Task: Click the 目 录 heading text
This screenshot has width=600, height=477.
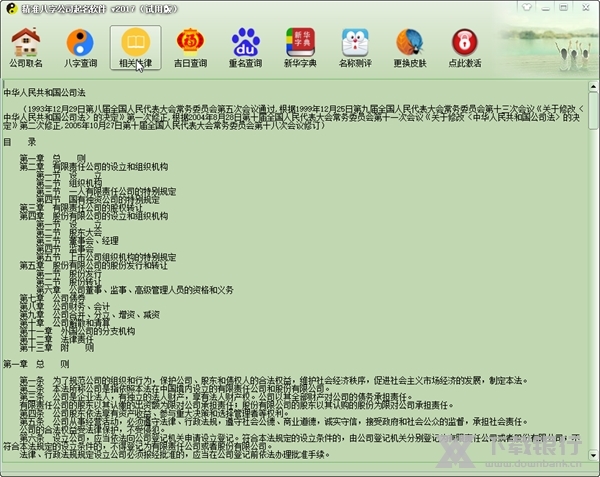Action: pyautogui.click(x=20, y=142)
